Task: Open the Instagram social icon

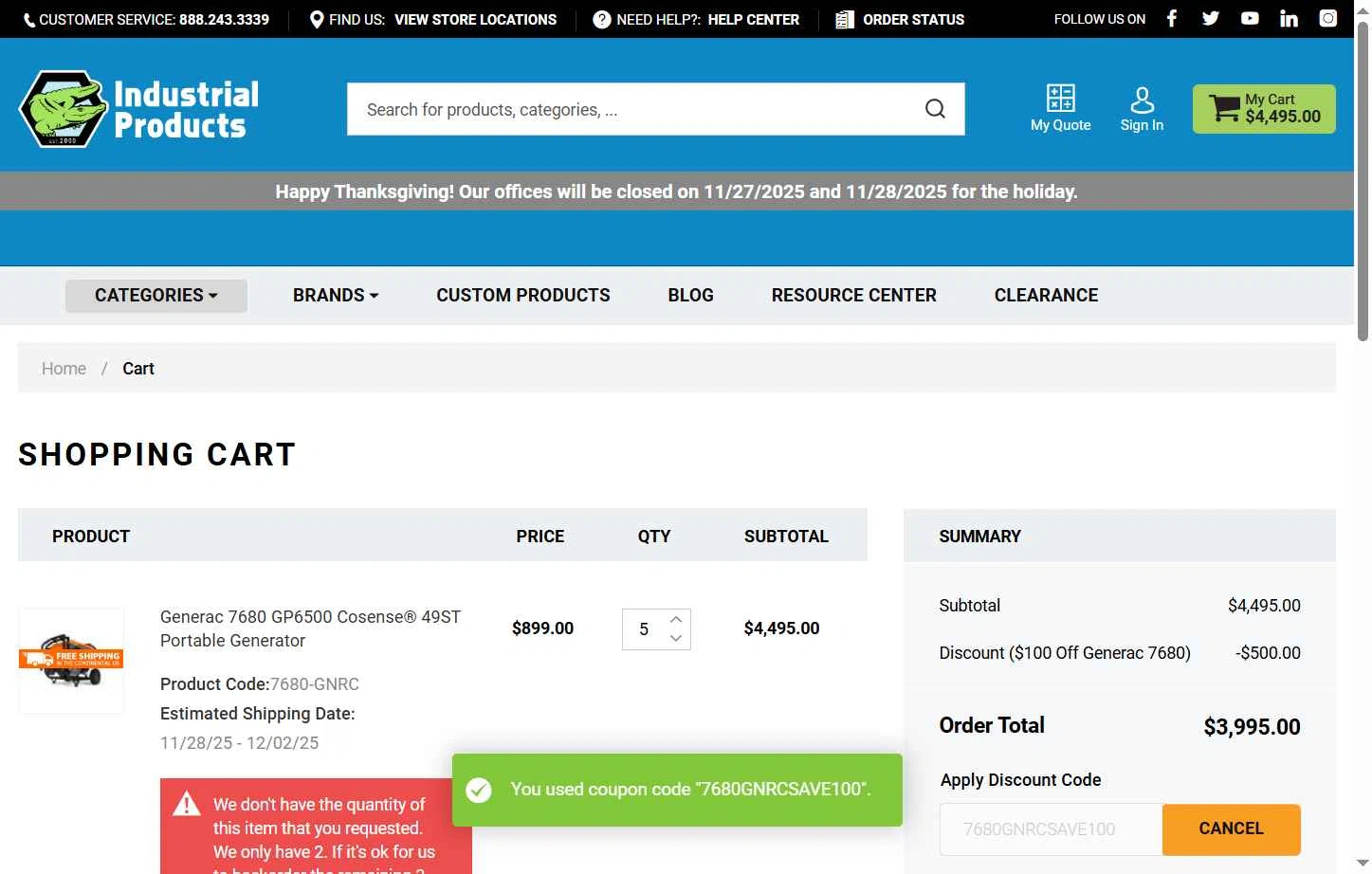Action: [1328, 18]
